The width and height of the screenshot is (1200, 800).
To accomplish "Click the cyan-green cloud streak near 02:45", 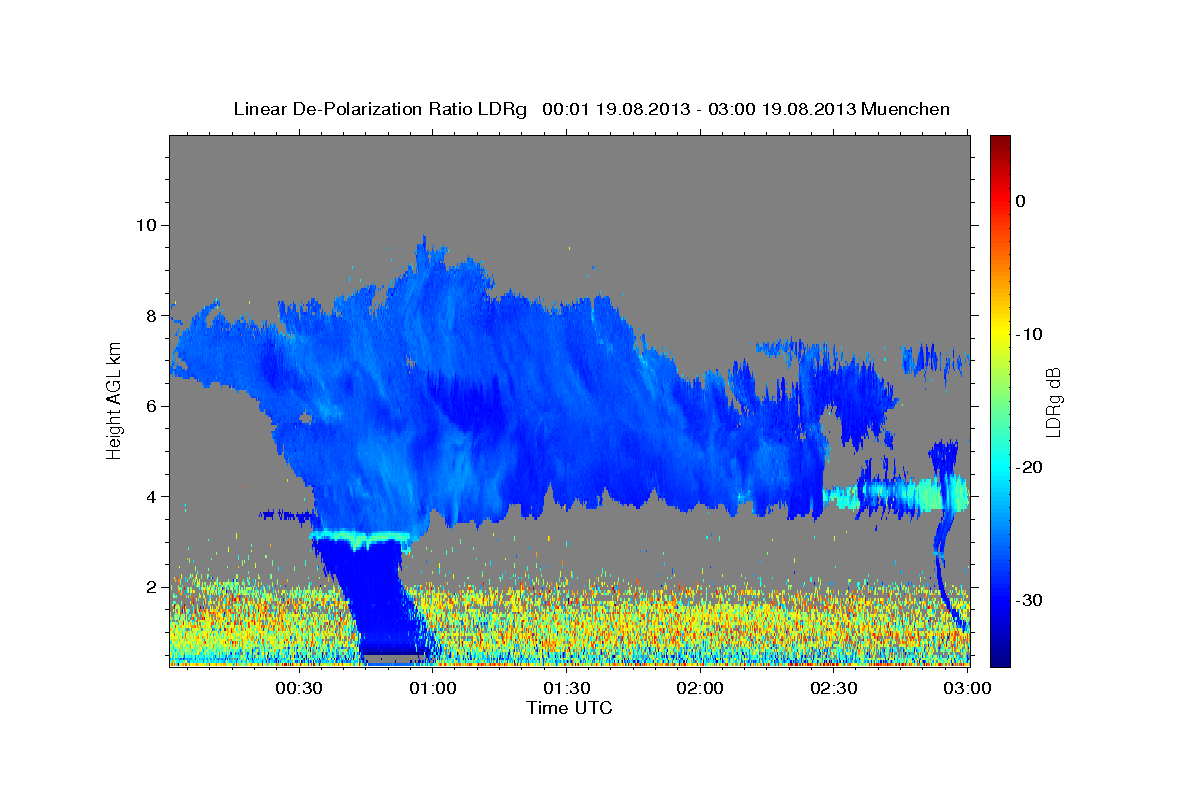I will (x=896, y=494).
